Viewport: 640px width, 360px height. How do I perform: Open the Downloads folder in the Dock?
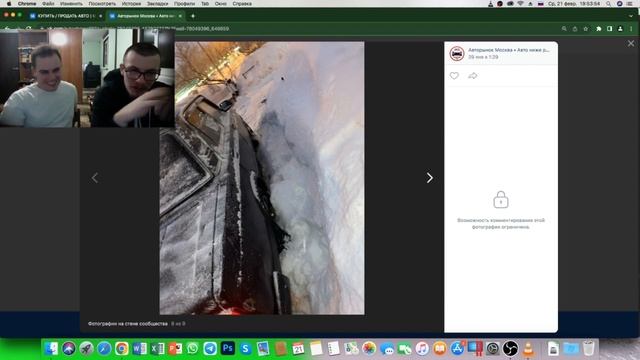[x=571, y=349]
